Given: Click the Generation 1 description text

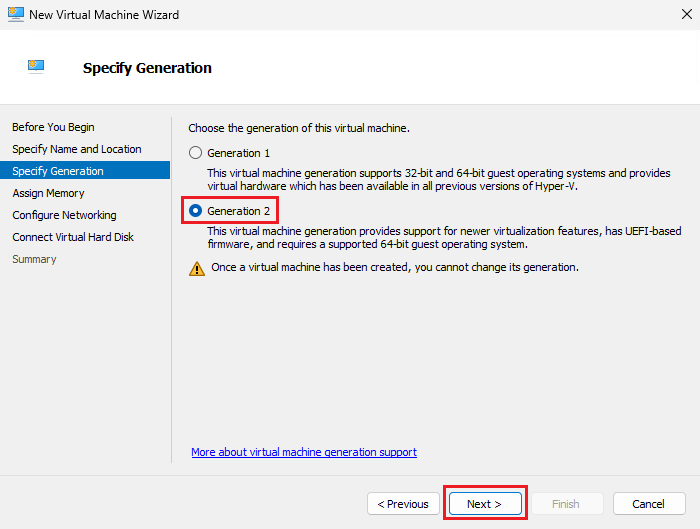Looking at the screenshot, I should (x=440, y=179).
